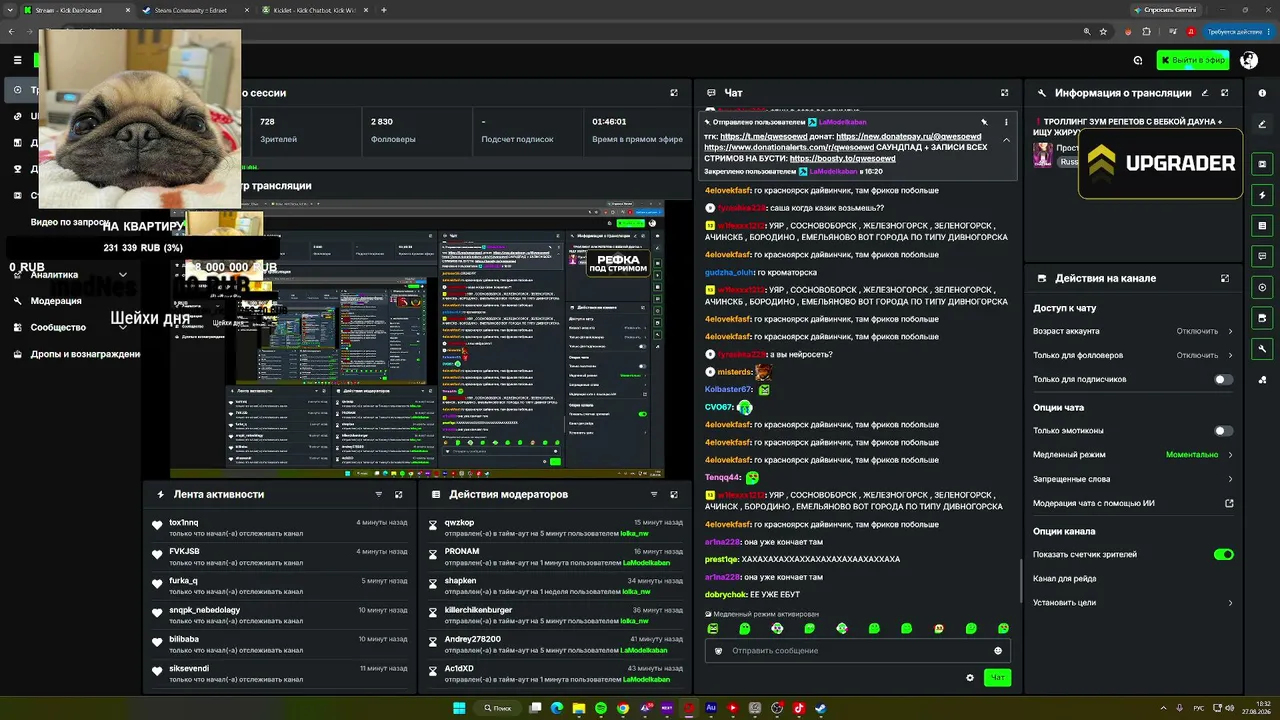Viewport: 1280px width, 720px height.
Task: Click the stream preview thumbnail
Action: pos(417,340)
